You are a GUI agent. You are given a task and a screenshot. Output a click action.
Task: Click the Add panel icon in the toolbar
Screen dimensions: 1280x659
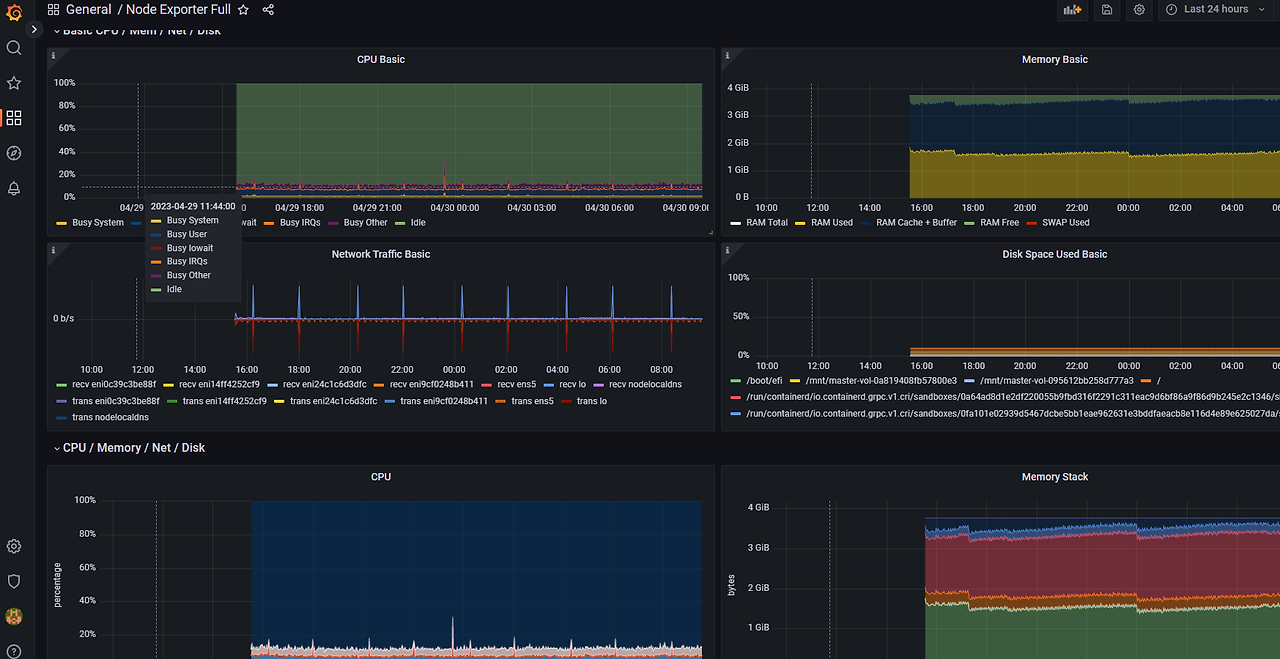pos(1072,10)
